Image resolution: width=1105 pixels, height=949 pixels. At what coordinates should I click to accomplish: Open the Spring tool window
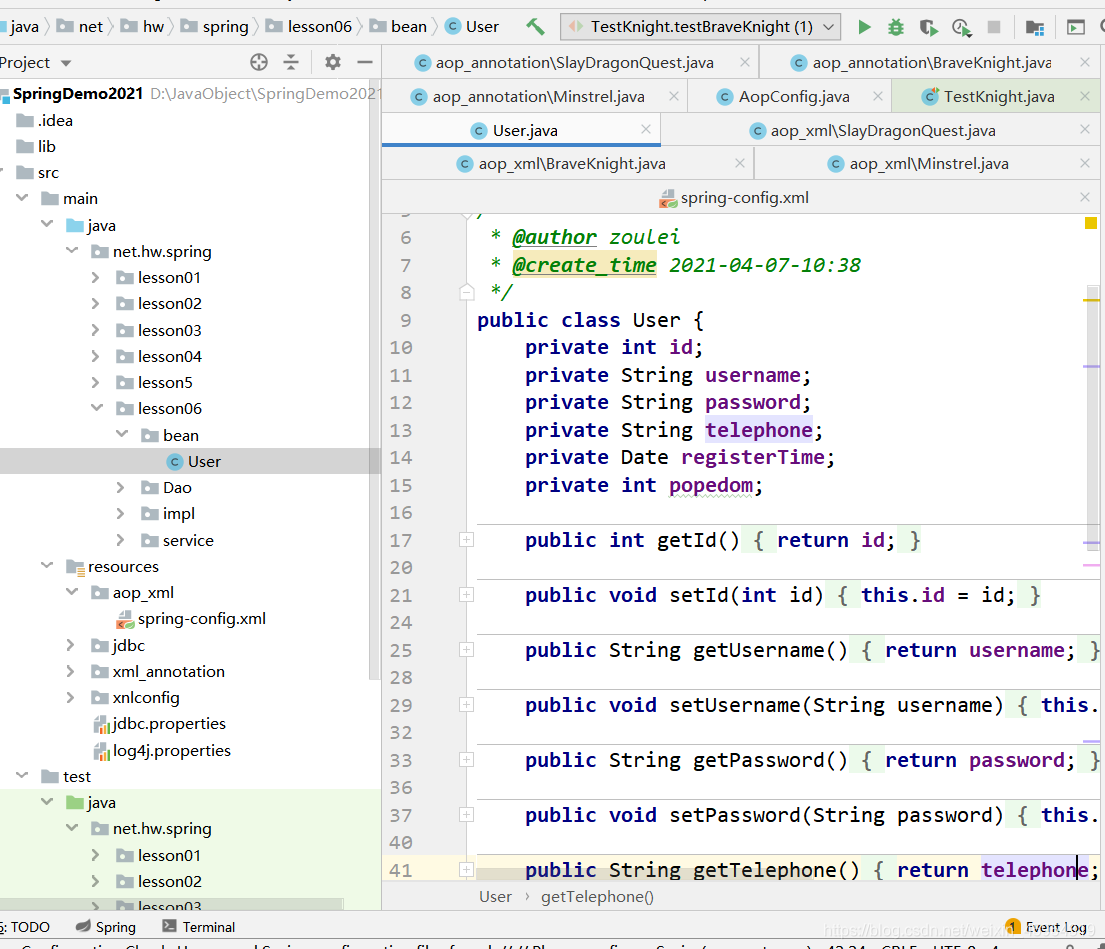tap(106, 926)
